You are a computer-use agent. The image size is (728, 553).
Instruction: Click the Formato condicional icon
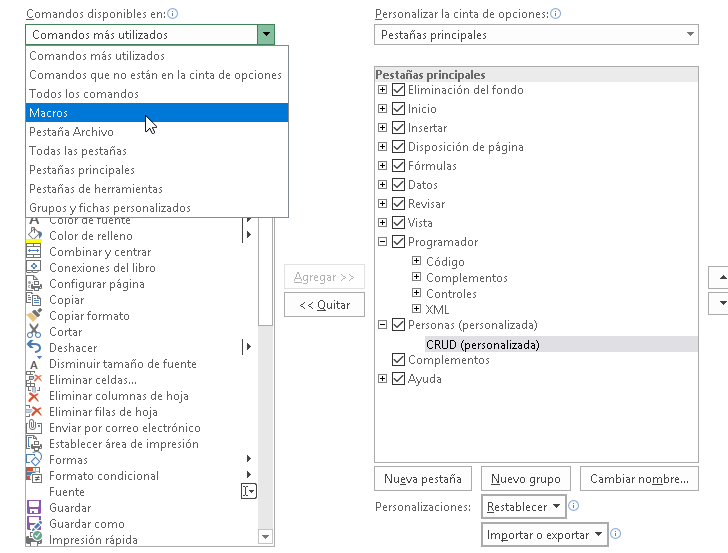coord(34,475)
